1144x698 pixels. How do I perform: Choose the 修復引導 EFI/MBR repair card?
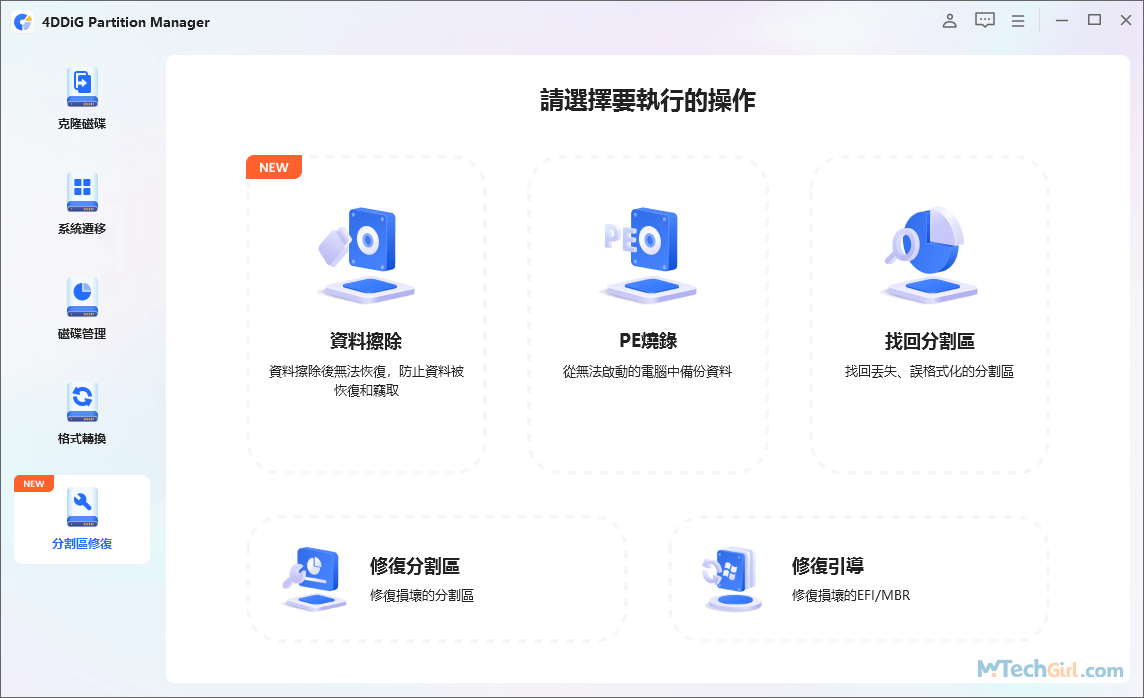pyautogui.click(x=857, y=578)
